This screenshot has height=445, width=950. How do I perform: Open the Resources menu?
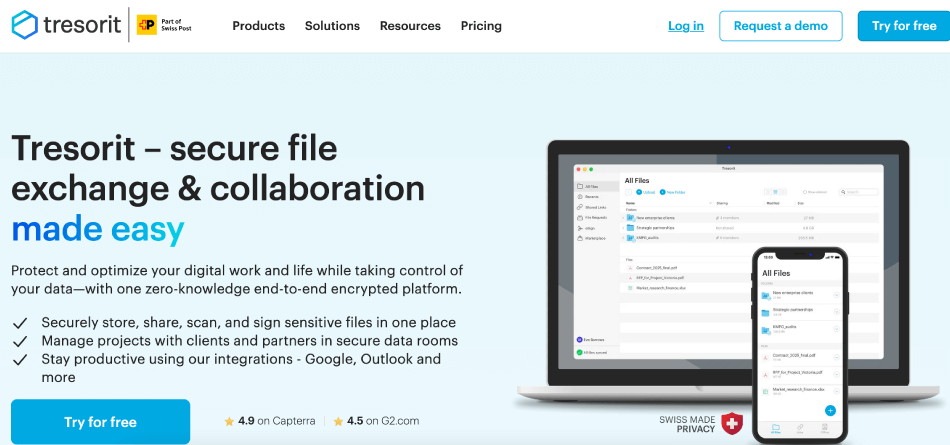pyautogui.click(x=410, y=26)
